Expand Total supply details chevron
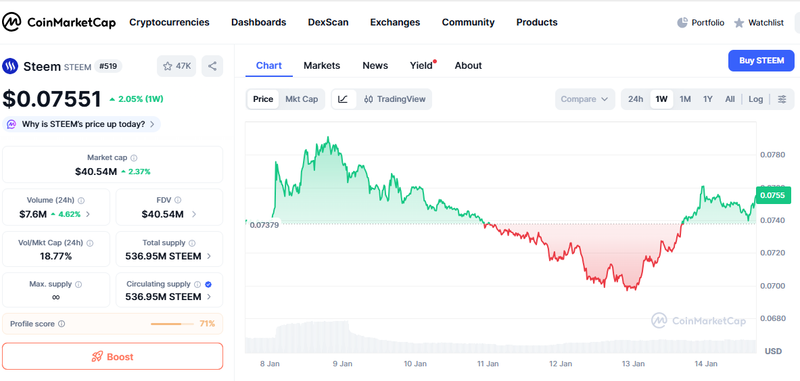800x381 pixels. (x=209, y=256)
